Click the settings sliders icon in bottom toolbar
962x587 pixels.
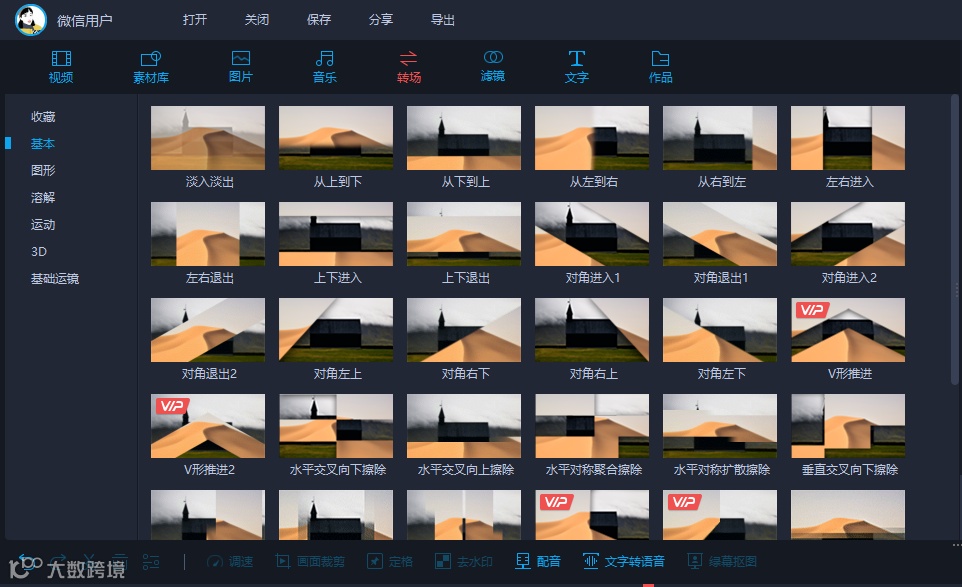(x=151, y=561)
